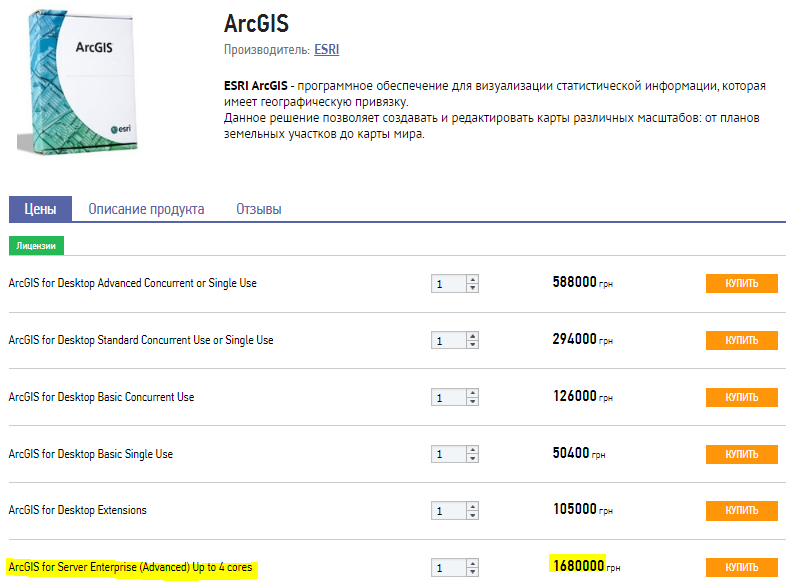Click quantity field for Desktop Basic Concurrent Use
The width and height of the screenshot is (802, 588).
coord(449,397)
